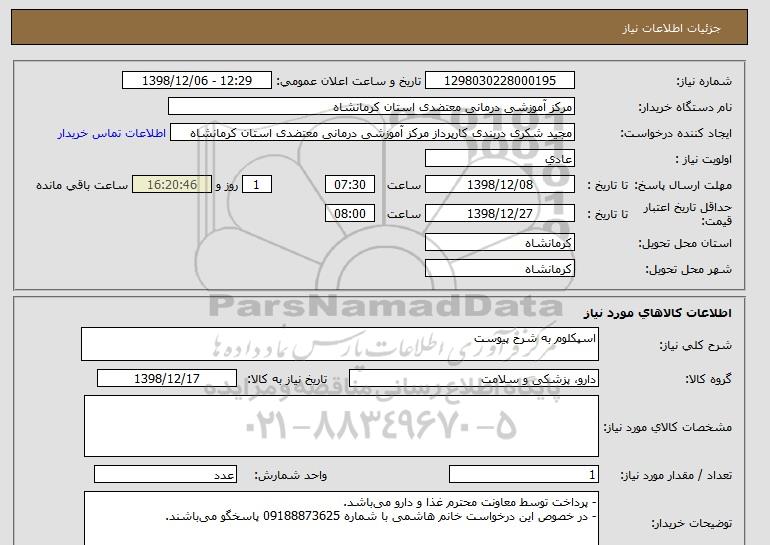
Task: Click the text ساعت باقی مانده
Action: pyautogui.click(x=82, y=186)
